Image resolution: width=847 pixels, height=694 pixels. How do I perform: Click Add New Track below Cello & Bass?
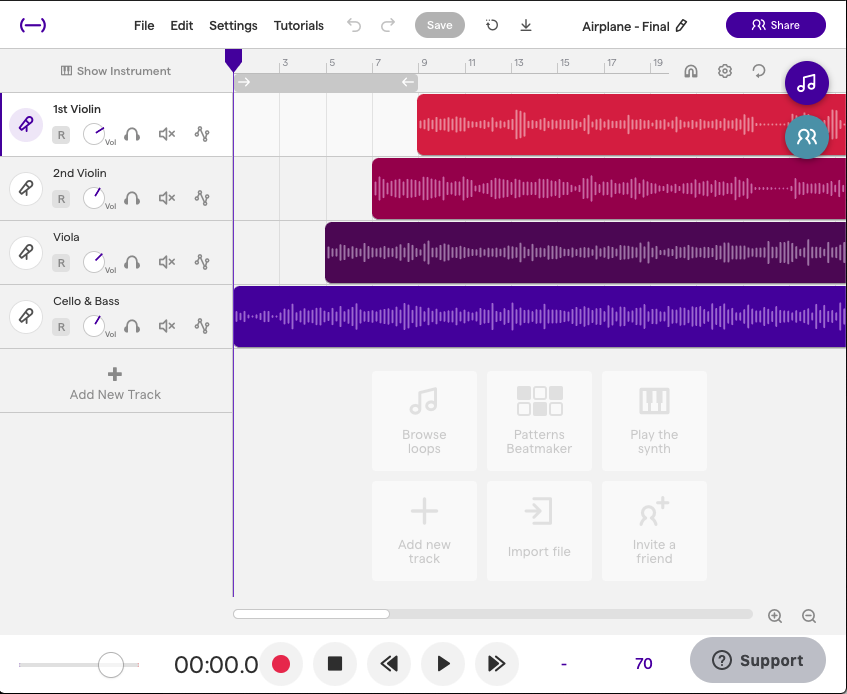point(114,381)
